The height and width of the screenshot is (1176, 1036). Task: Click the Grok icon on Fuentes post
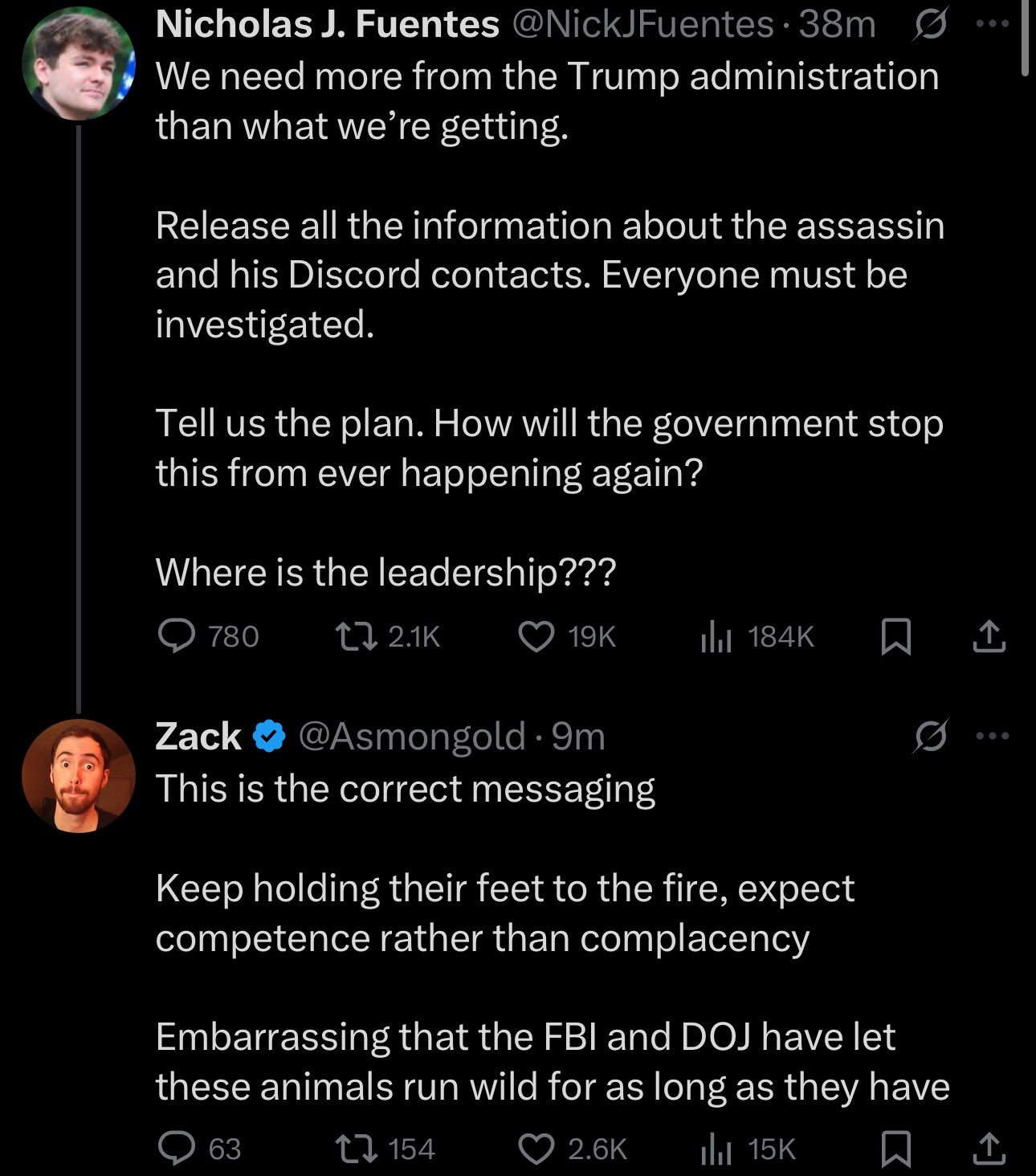(930, 26)
